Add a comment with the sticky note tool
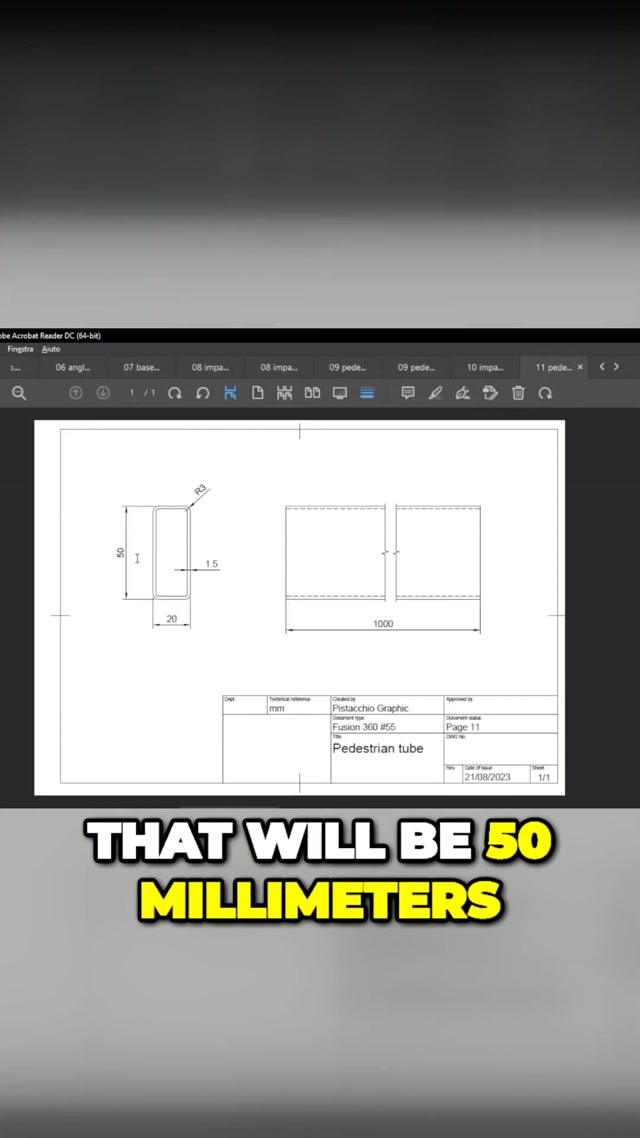Screen dimensions: 640x1138 (x=408, y=393)
